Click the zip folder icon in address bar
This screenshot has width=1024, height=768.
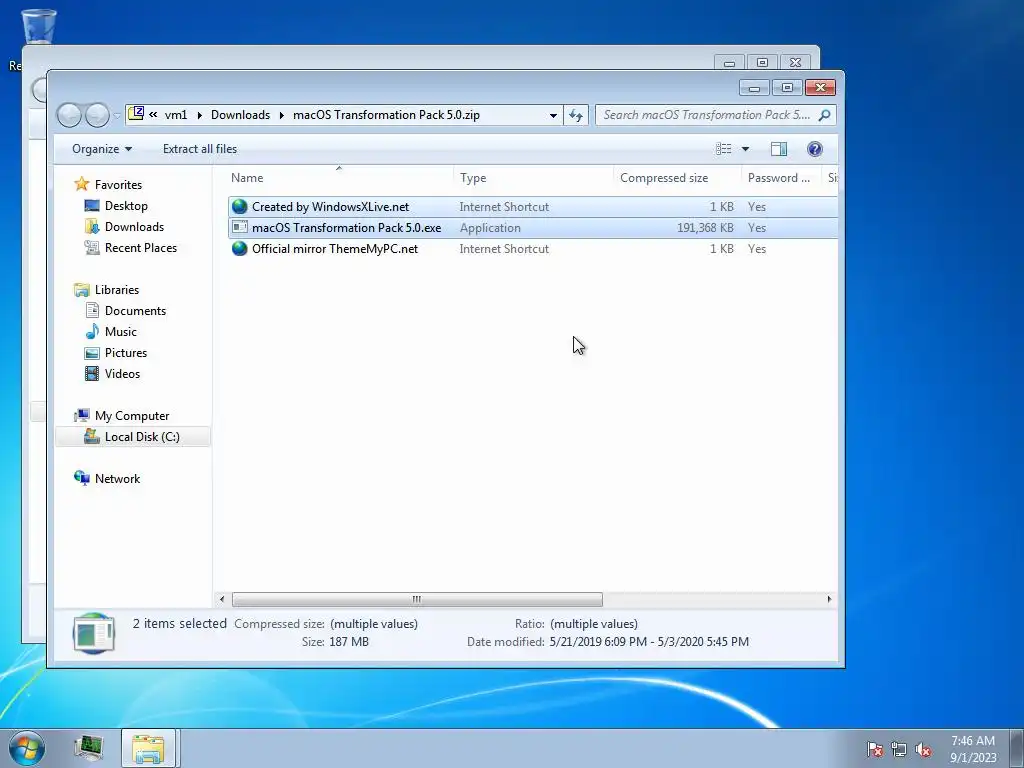click(136, 114)
